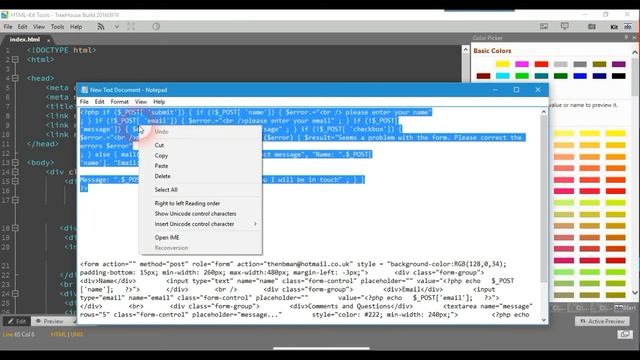
Task: Click the image panel icon in top-right toolbar
Action: tap(544, 27)
